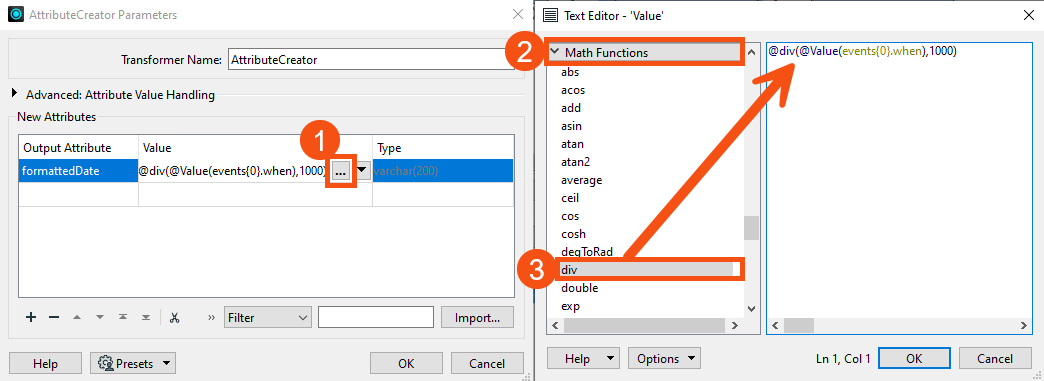Click the function list vertical scrollbar thumb
The height and width of the screenshot is (381, 1044).
tap(751, 228)
